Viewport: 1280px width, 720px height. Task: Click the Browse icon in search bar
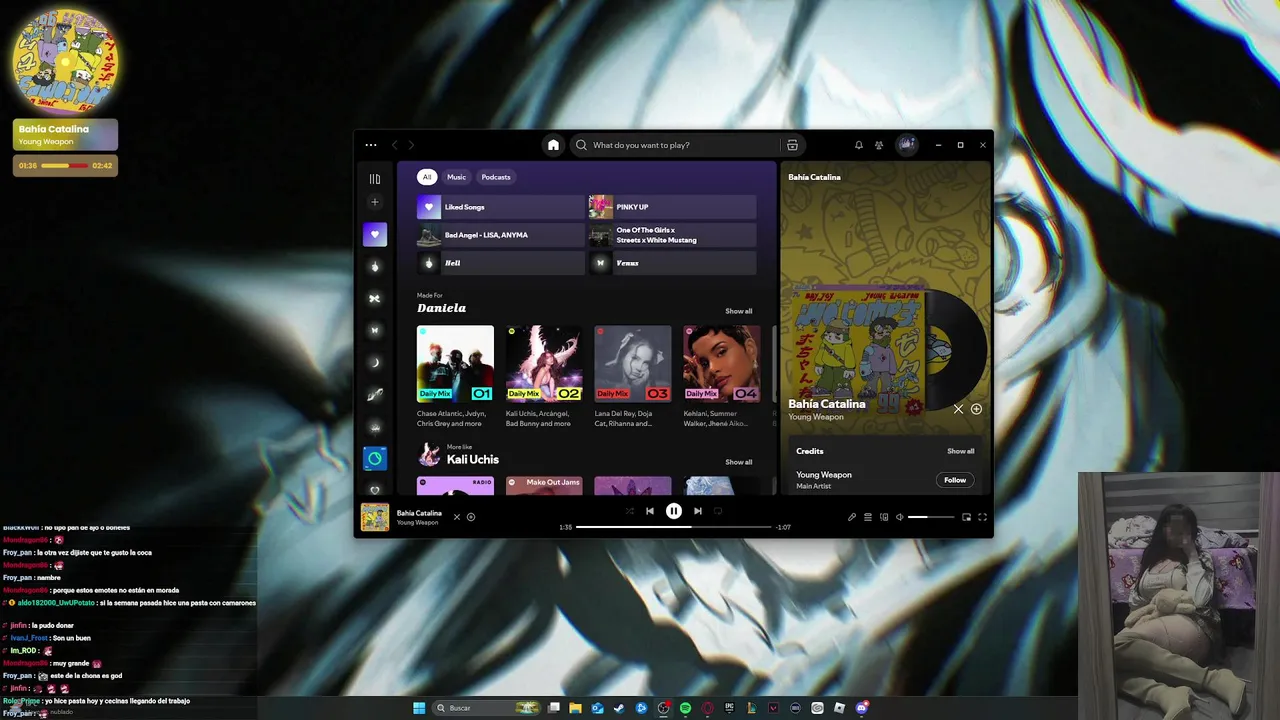click(x=792, y=145)
